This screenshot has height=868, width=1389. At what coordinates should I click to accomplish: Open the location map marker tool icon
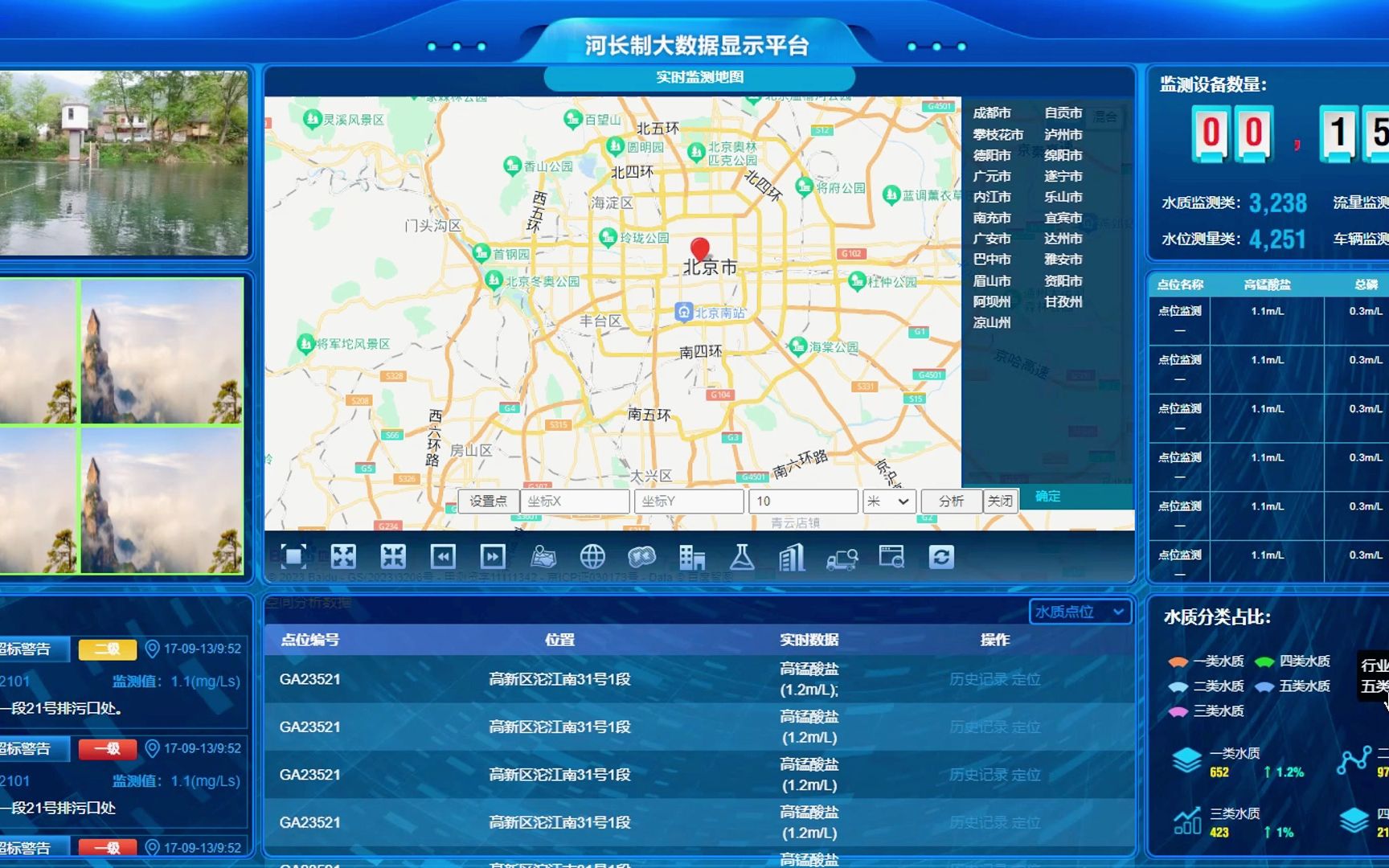click(x=543, y=555)
